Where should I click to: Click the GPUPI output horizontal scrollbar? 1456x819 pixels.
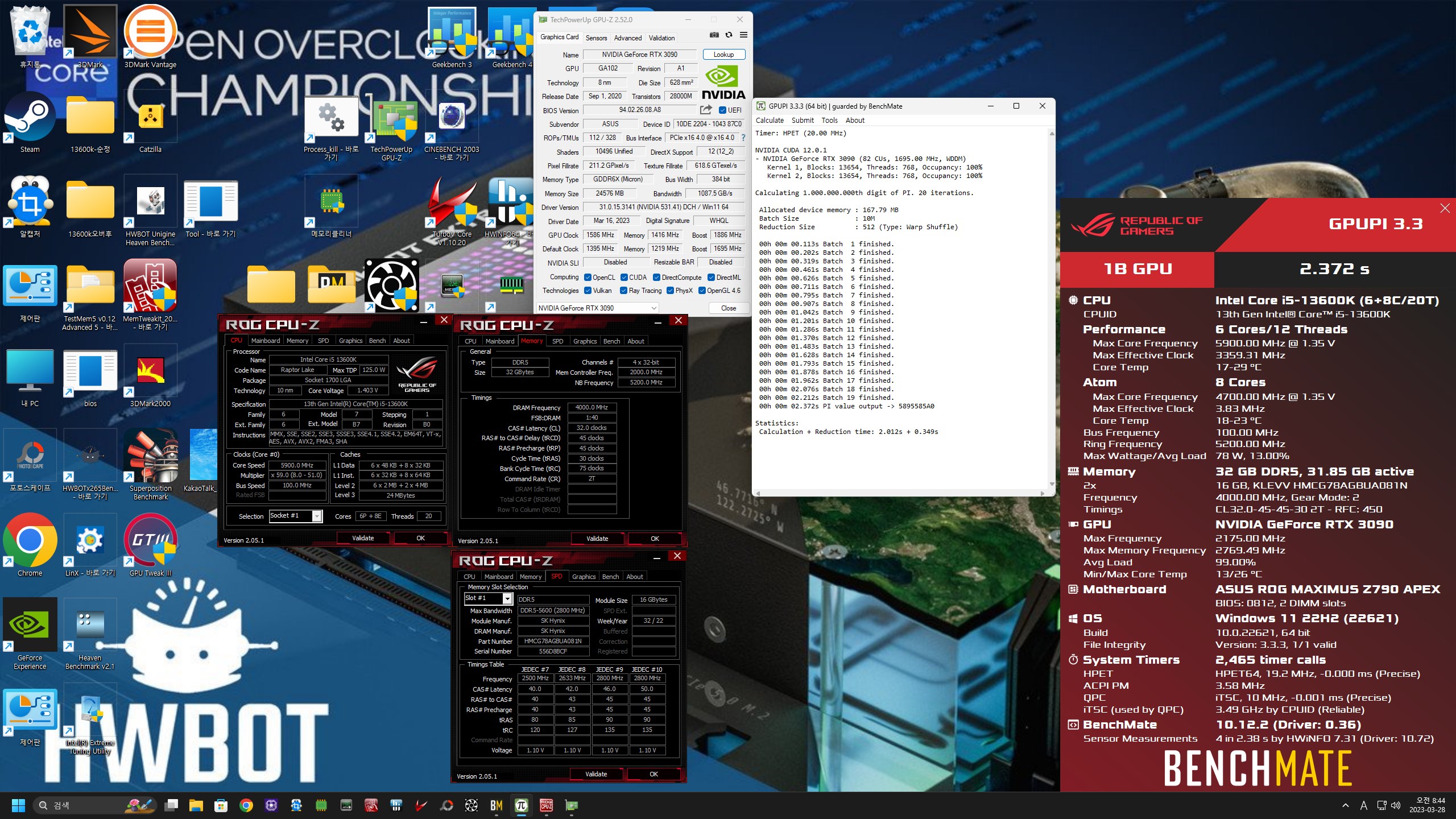tap(900, 493)
